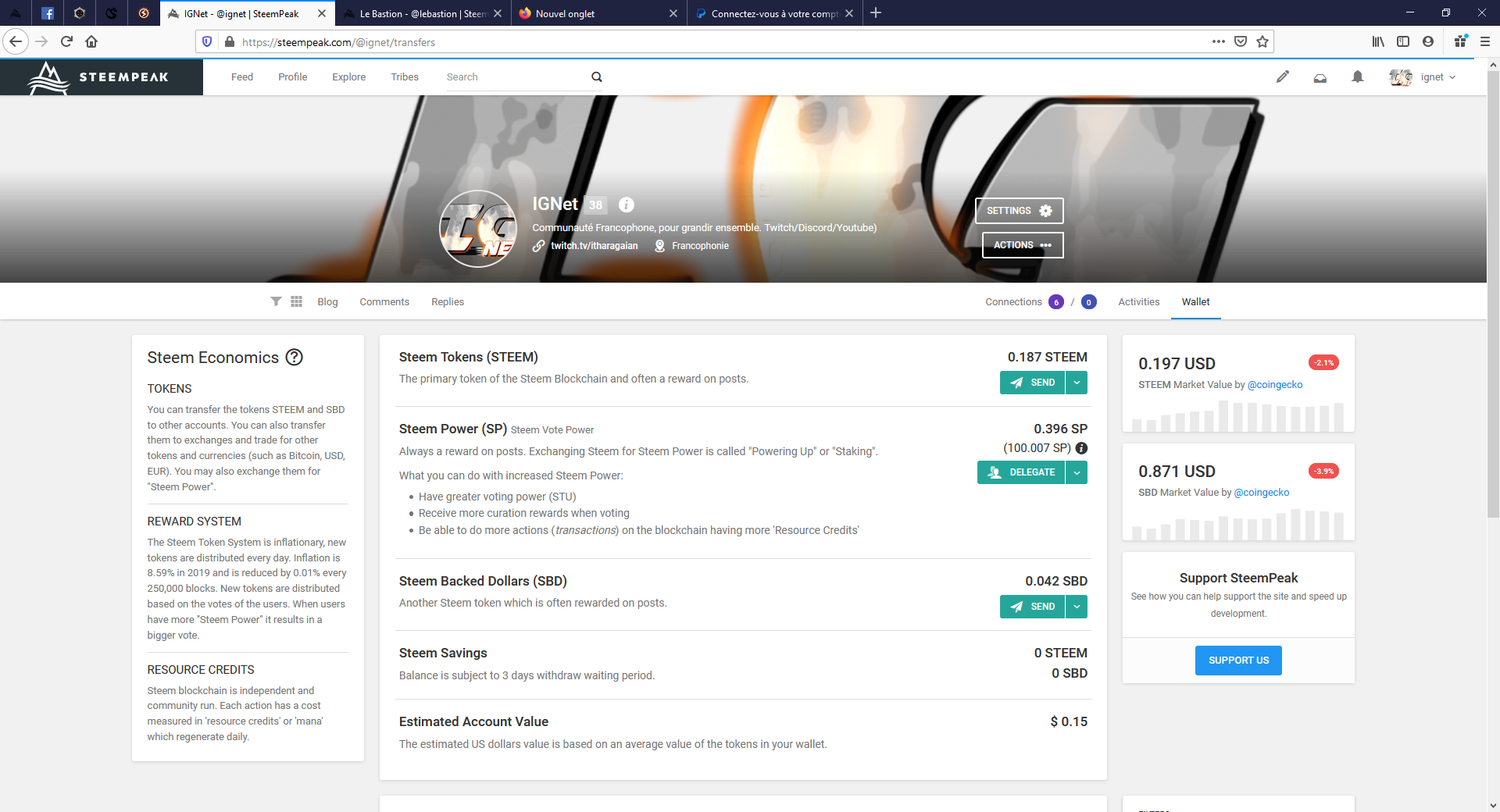
Task: Expand the Delegate options dropdown arrow
Action: (x=1077, y=472)
